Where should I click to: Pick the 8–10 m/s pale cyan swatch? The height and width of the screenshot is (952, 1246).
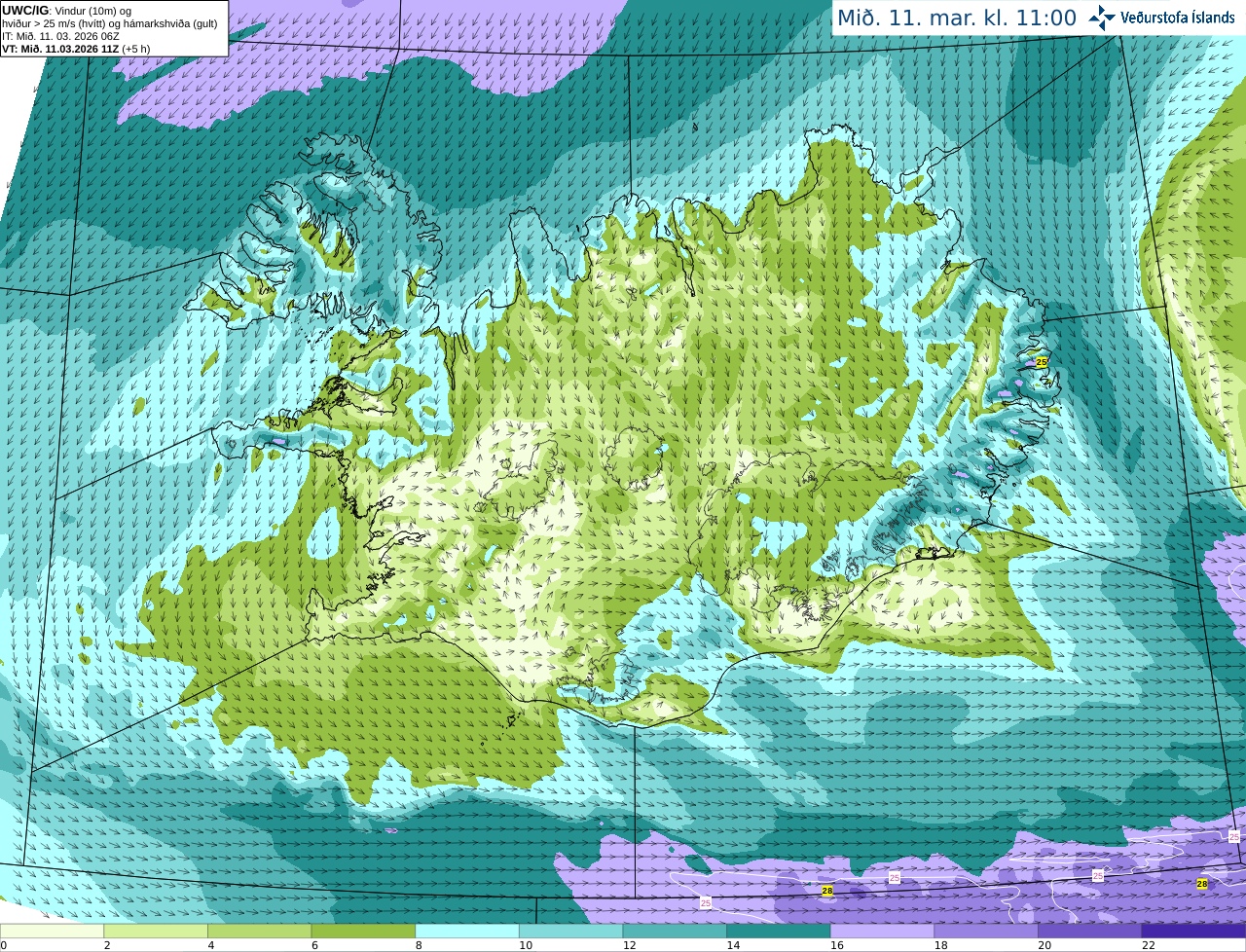pos(467,931)
